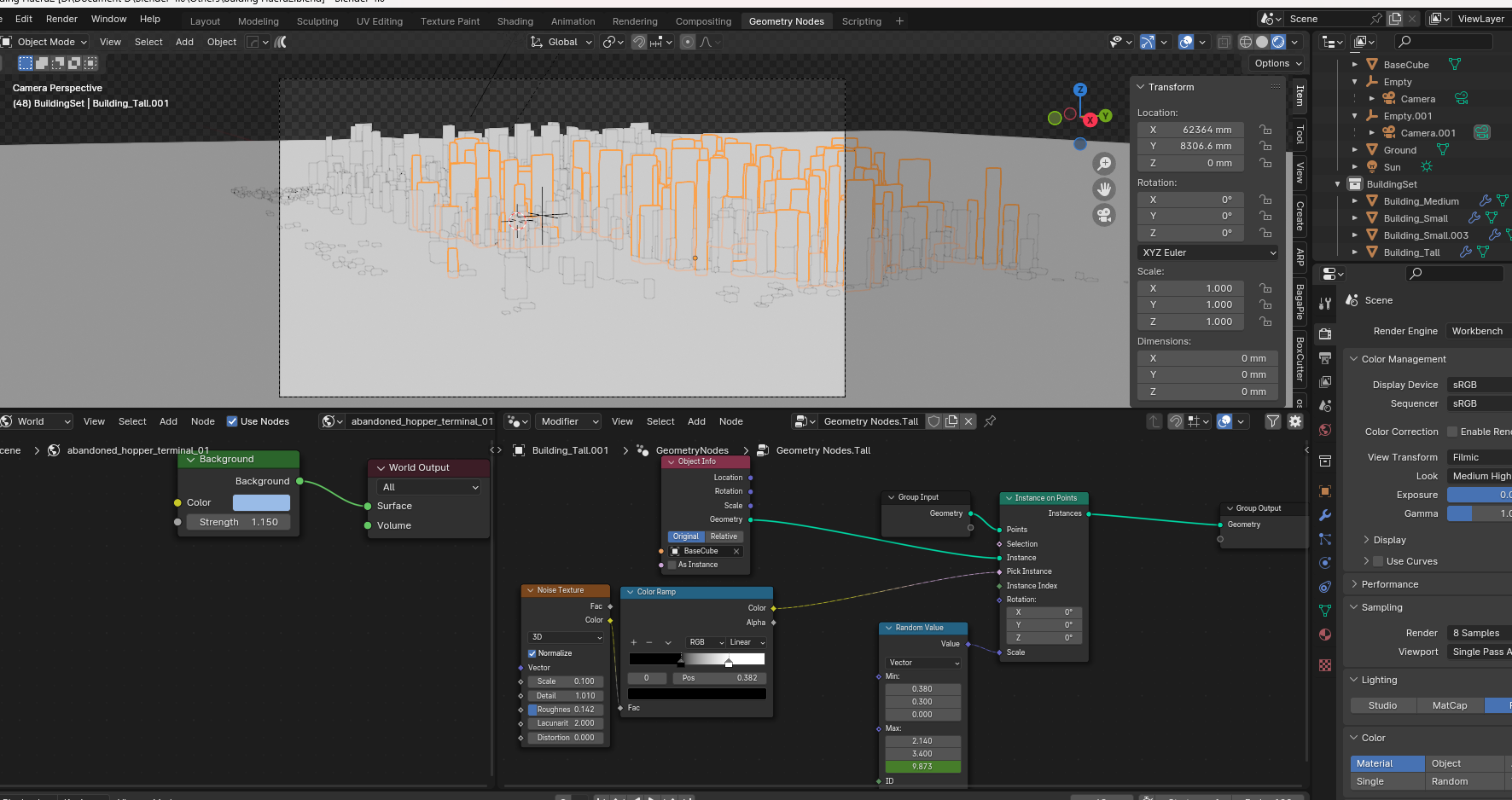This screenshot has width=1512, height=800.
Task: Toggle show overlays button in viewport header
Action: (1186, 42)
